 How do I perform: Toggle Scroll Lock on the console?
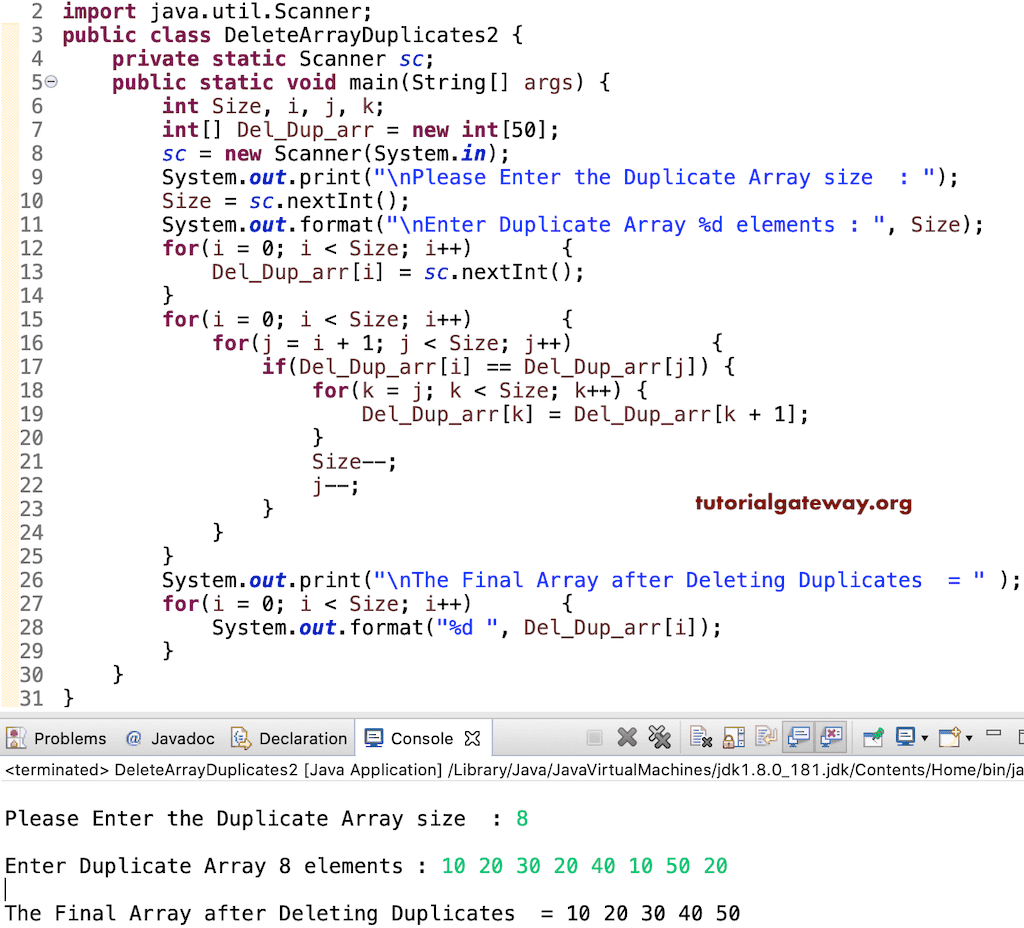736,737
